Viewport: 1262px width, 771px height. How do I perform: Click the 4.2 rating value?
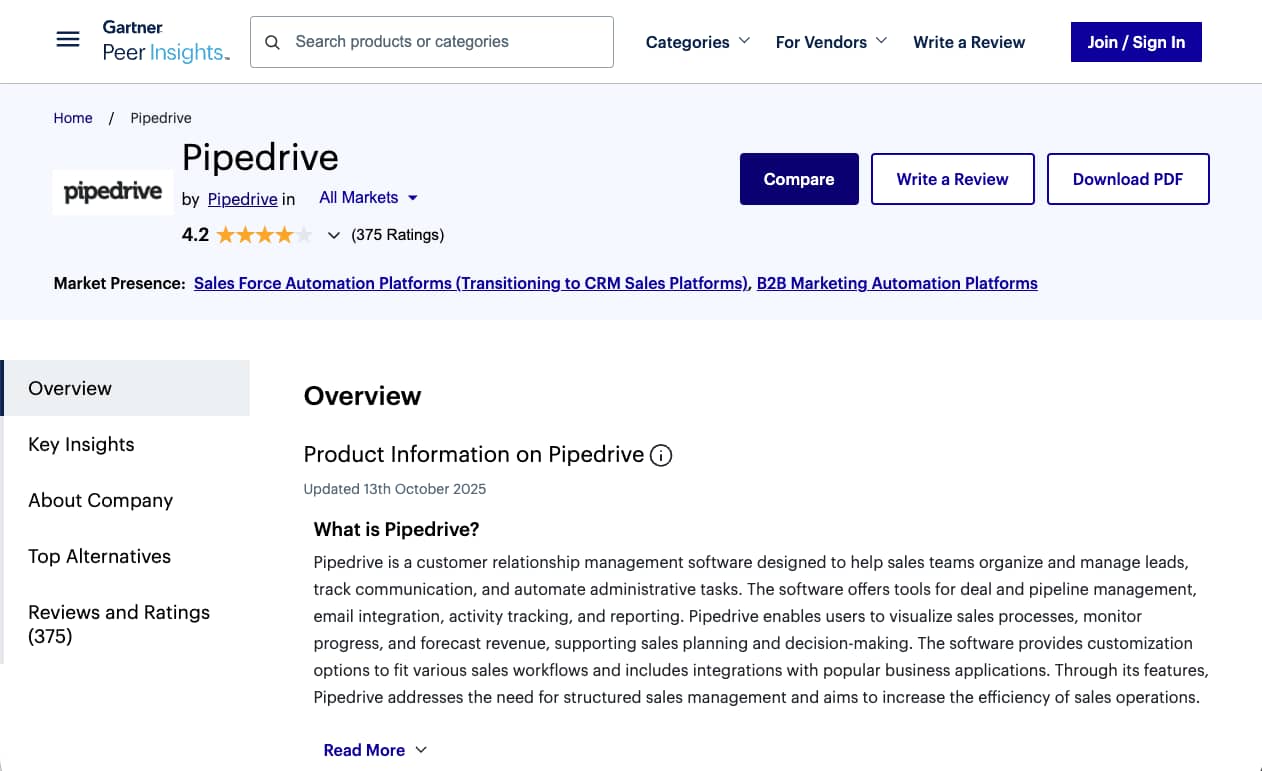coord(195,235)
